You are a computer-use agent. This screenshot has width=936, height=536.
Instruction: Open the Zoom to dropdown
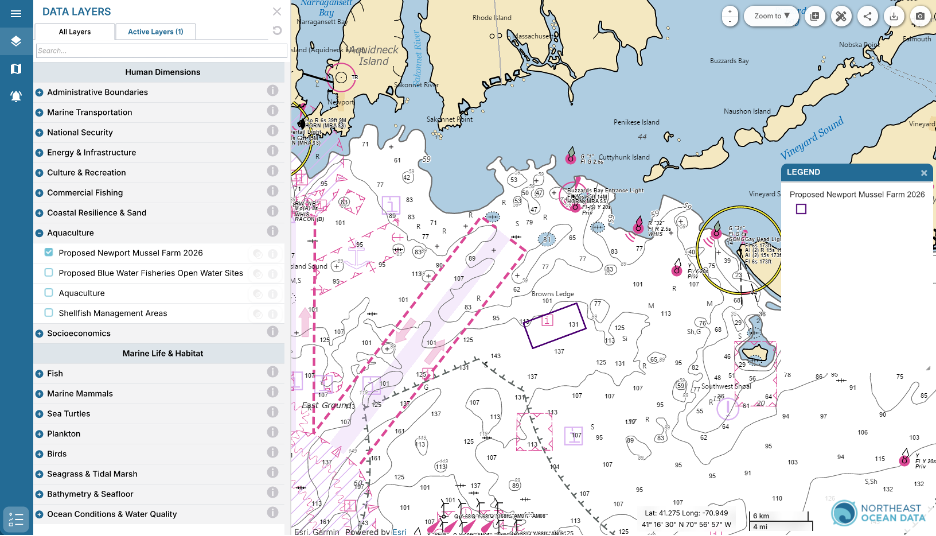pos(771,16)
